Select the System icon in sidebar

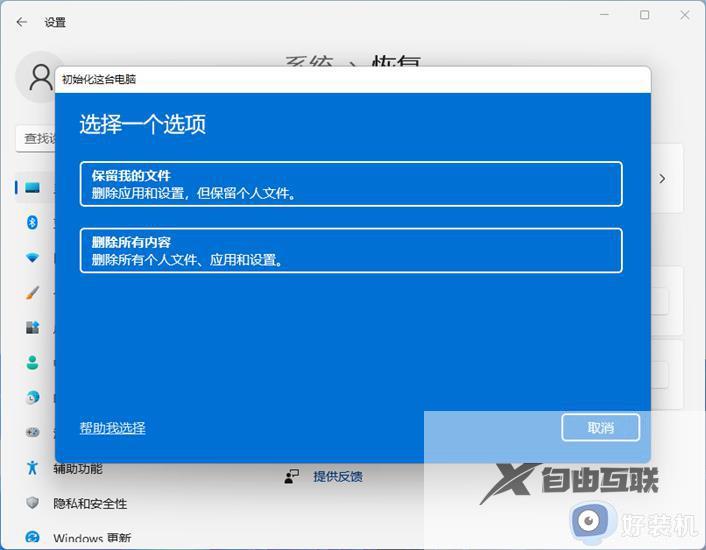point(32,188)
